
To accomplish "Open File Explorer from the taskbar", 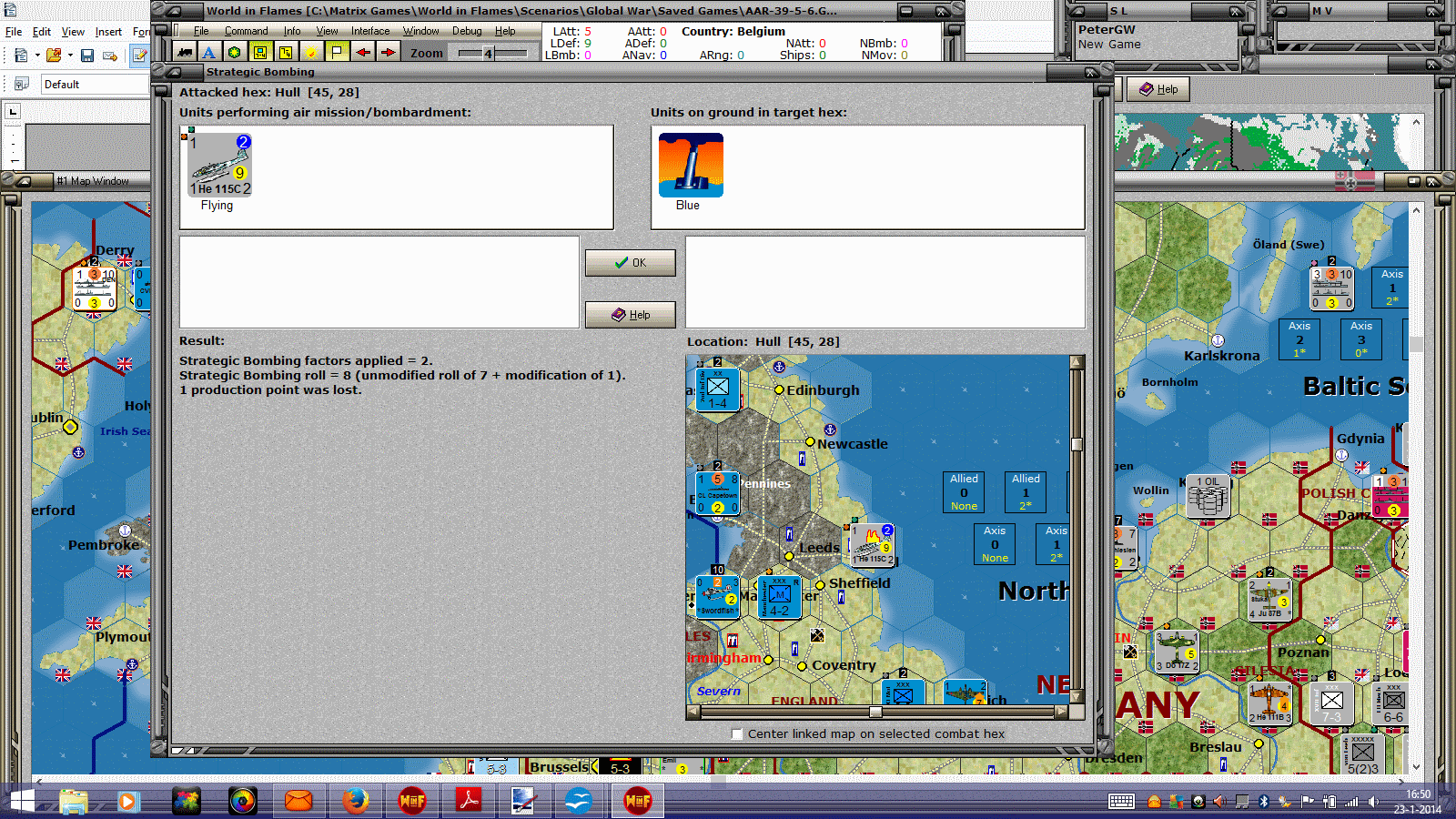I will (x=73, y=801).
